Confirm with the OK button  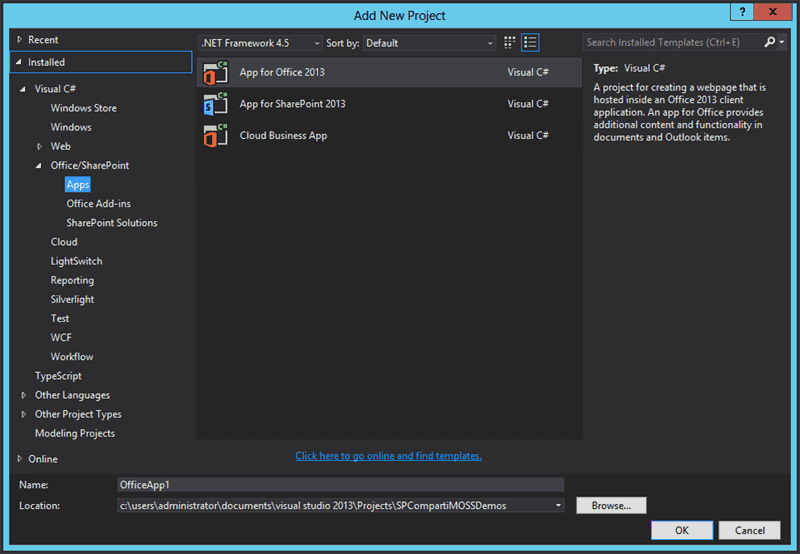pyautogui.click(x=682, y=531)
